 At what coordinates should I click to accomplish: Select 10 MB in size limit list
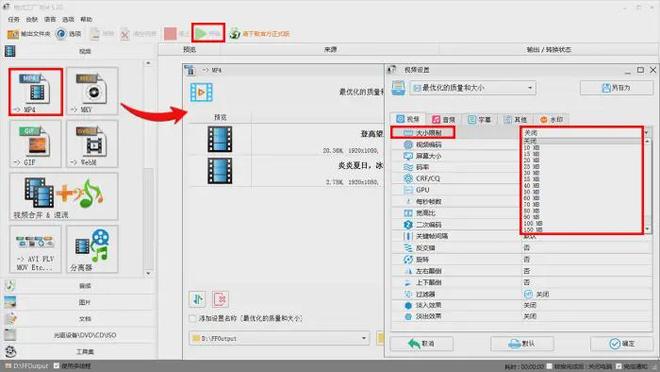pos(532,148)
